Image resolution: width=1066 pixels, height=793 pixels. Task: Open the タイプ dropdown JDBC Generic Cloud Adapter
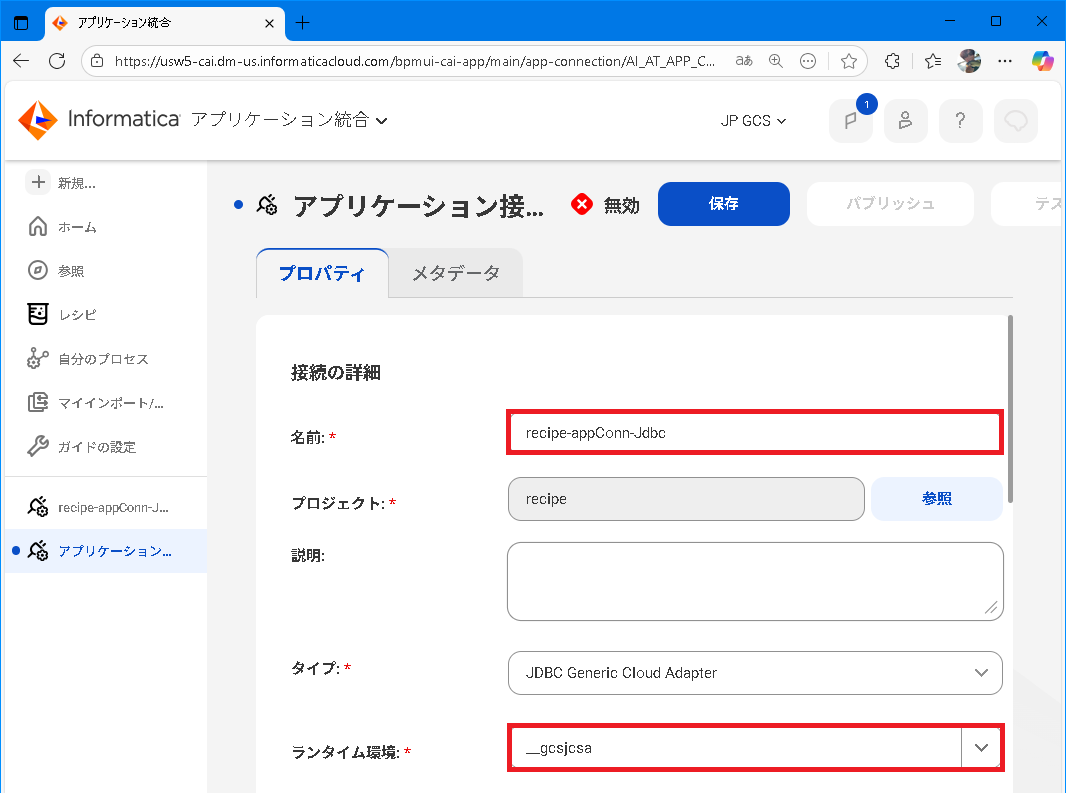click(x=755, y=673)
